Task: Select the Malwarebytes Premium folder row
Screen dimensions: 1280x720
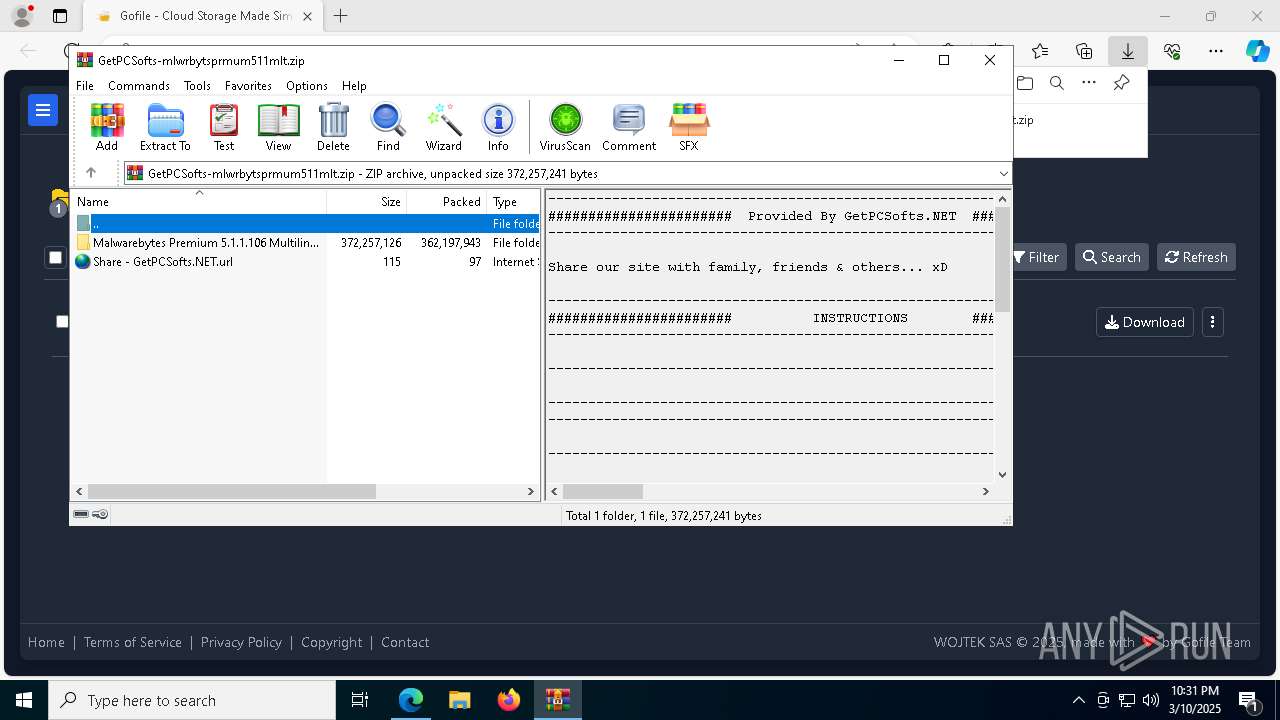Action: tap(306, 243)
